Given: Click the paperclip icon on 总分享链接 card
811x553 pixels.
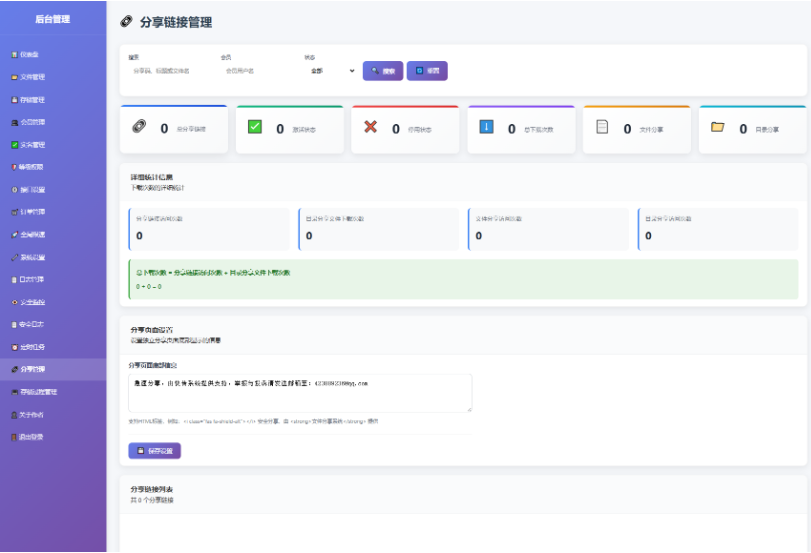Looking at the screenshot, I should (139, 127).
